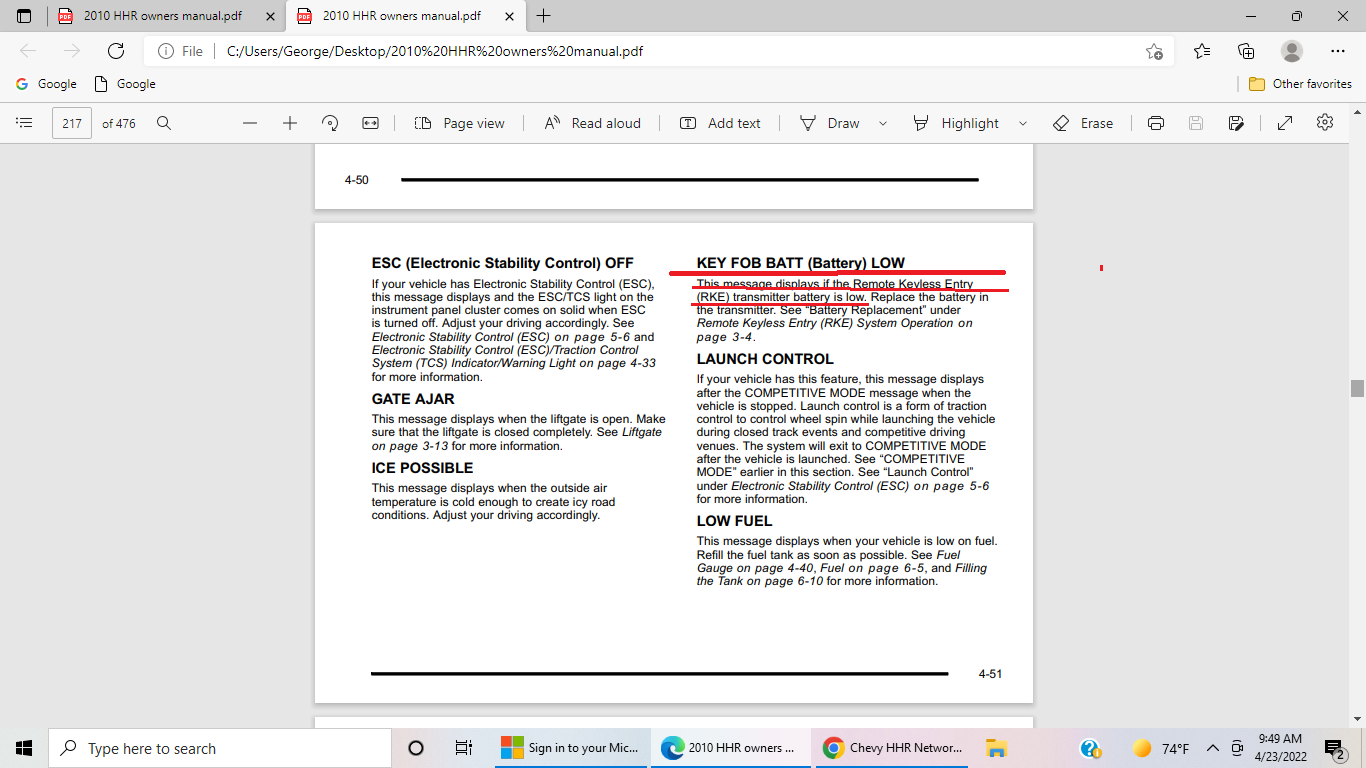The height and width of the screenshot is (768, 1366).
Task: Click the search magnifier in PDF toolbar
Action: coord(164,123)
